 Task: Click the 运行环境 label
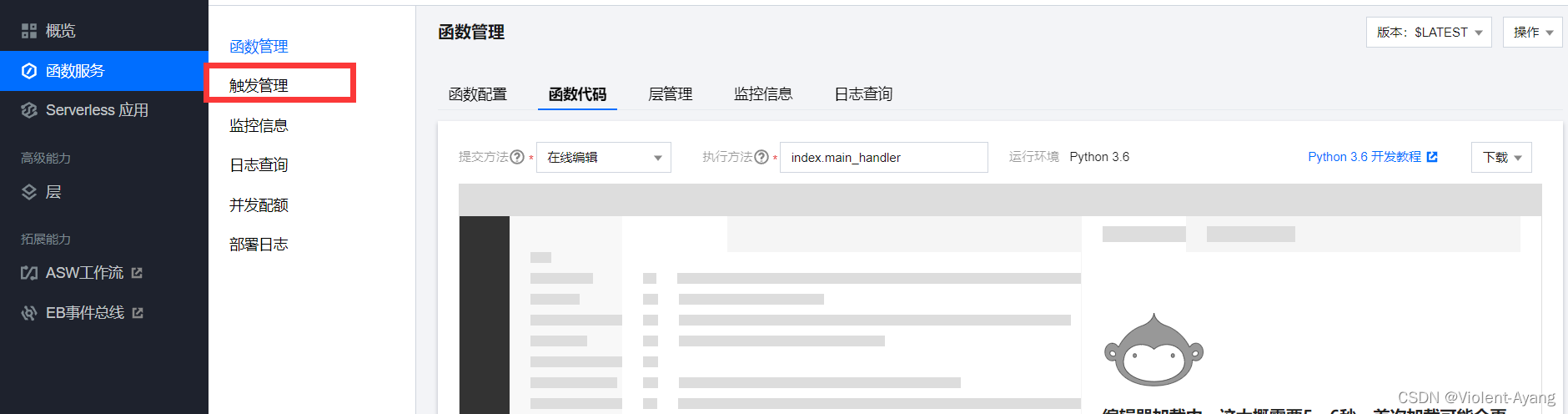pyautogui.click(x=1033, y=157)
